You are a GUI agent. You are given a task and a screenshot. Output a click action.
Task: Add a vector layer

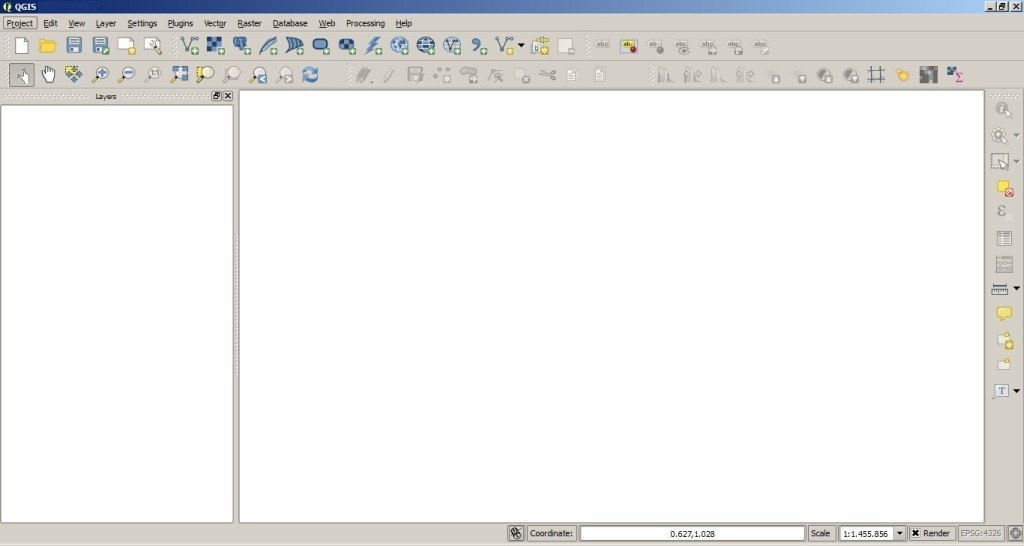coord(189,46)
